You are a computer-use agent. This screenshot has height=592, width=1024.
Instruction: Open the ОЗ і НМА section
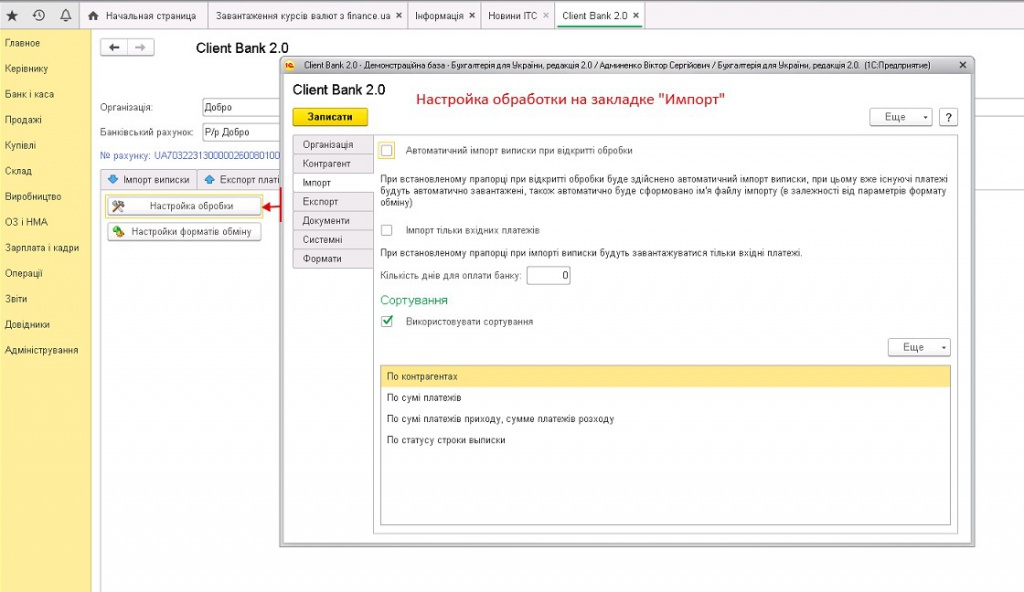(26, 222)
